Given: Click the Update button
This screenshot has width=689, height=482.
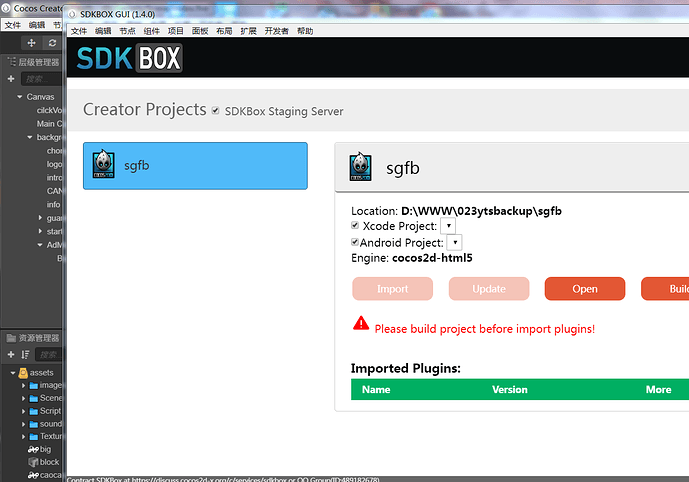Looking at the screenshot, I should click(489, 289).
